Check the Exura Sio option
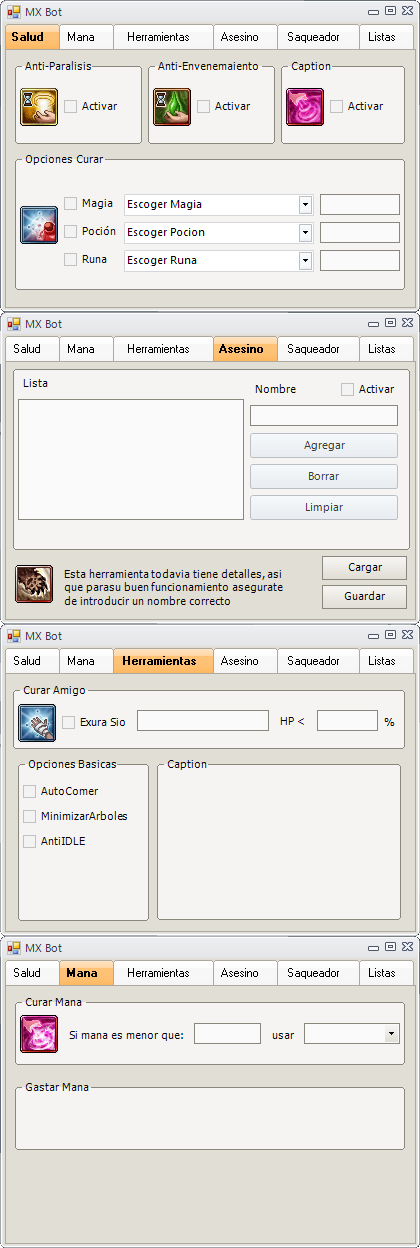The width and height of the screenshot is (420, 1248). click(69, 722)
